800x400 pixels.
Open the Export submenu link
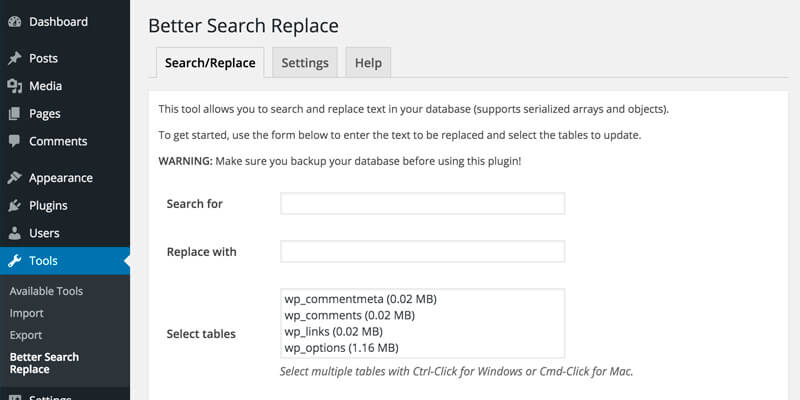[26, 335]
